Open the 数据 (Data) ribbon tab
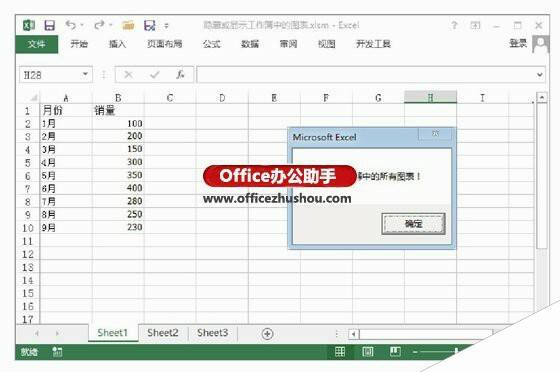 click(250, 44)
